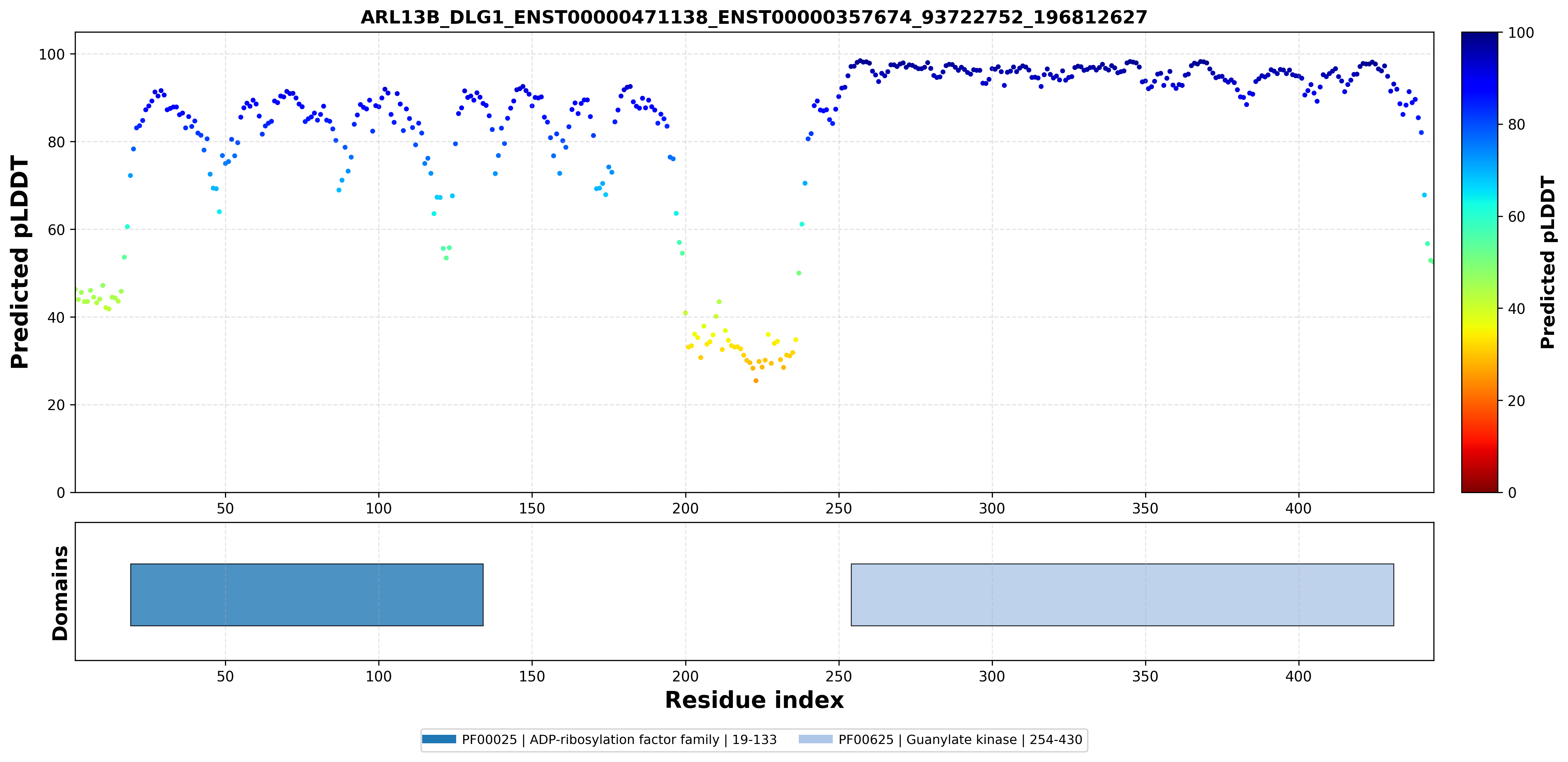
Task: Click the lowest orange data point near residue 223
Action: click(756, 381)
